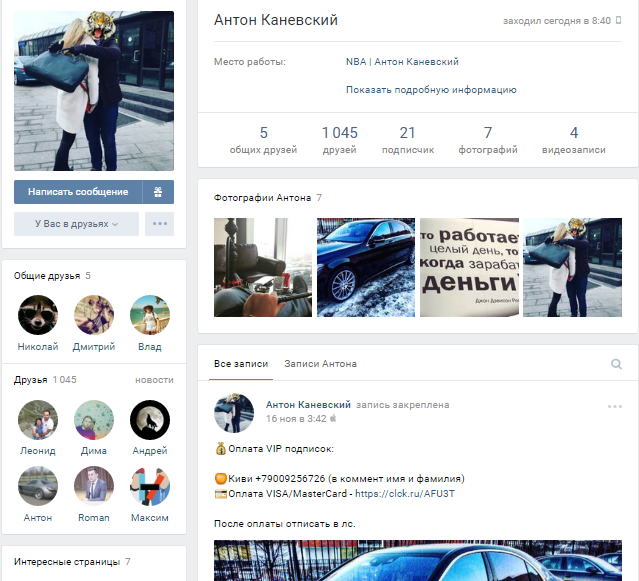
Task: Click the pinned post author avatar
Action: (x=234, y=412)
